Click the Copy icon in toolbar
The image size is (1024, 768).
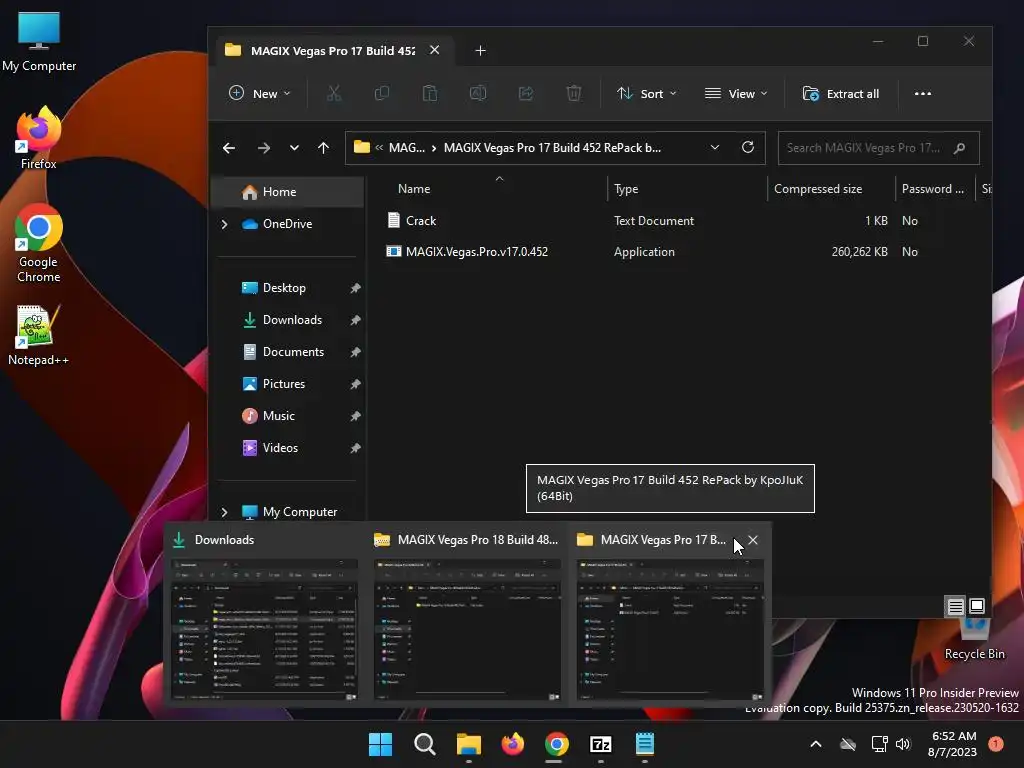pyautogui.click(x=382, y=93)
